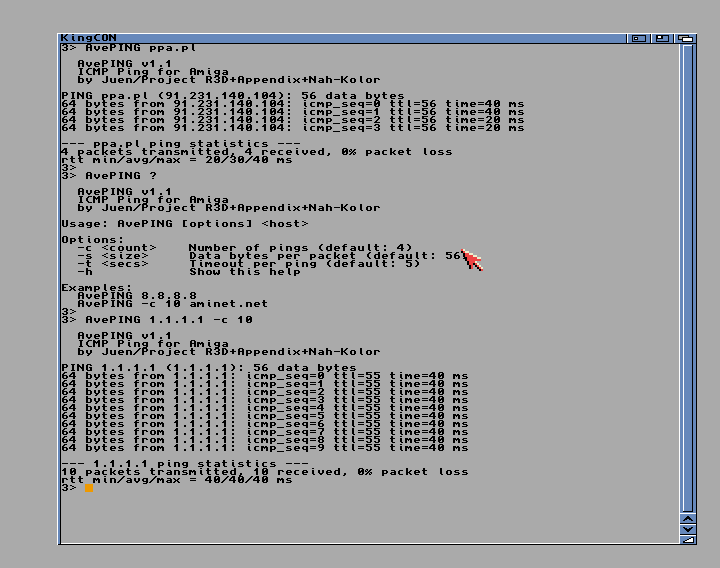720x568 pixels.
Task: Click the line '--- ppa.pl ping statistics ---'
Action: click(x=181, y=144)
